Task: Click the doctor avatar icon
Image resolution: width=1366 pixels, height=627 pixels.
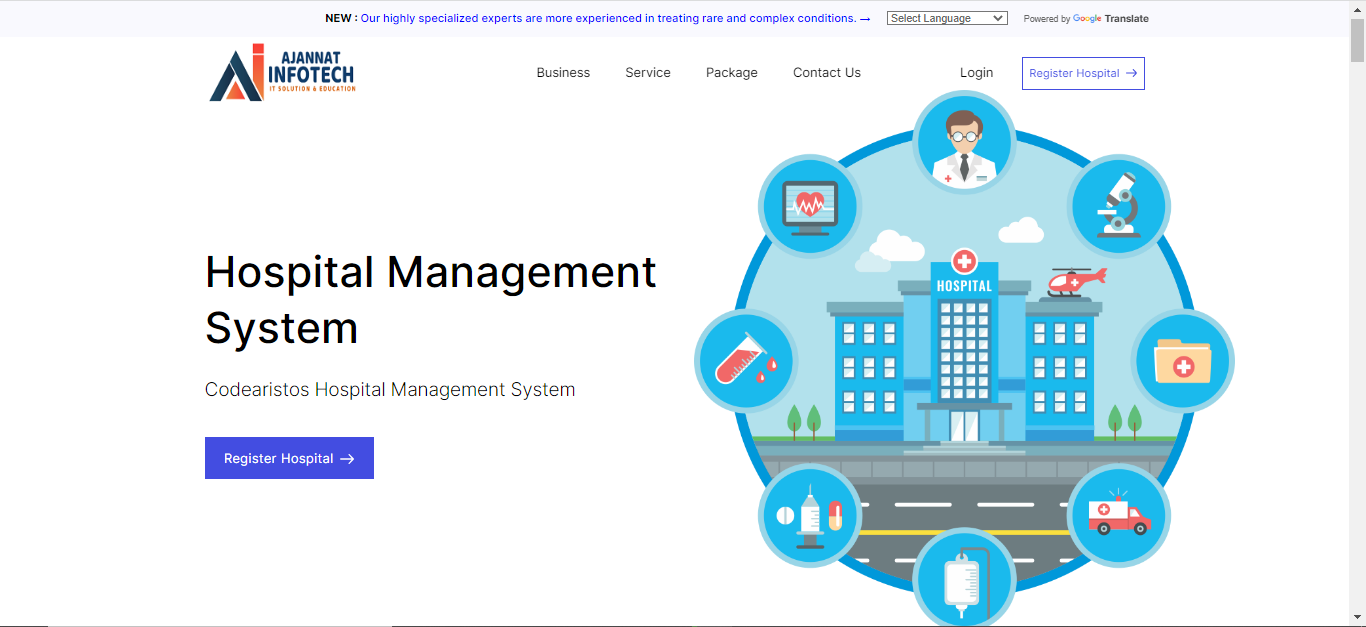Action: point(964,142)
